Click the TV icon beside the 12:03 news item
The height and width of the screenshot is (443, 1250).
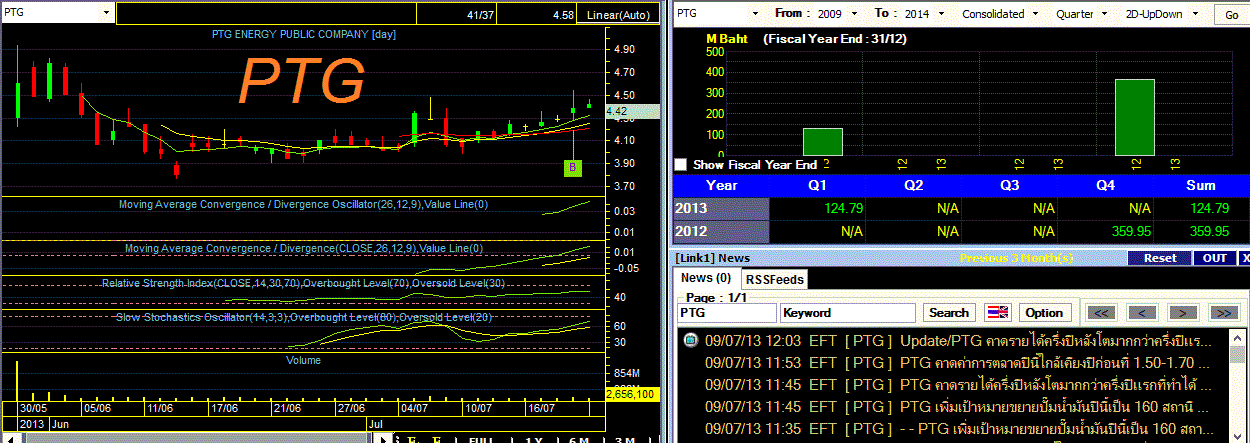tap(689, 340)
